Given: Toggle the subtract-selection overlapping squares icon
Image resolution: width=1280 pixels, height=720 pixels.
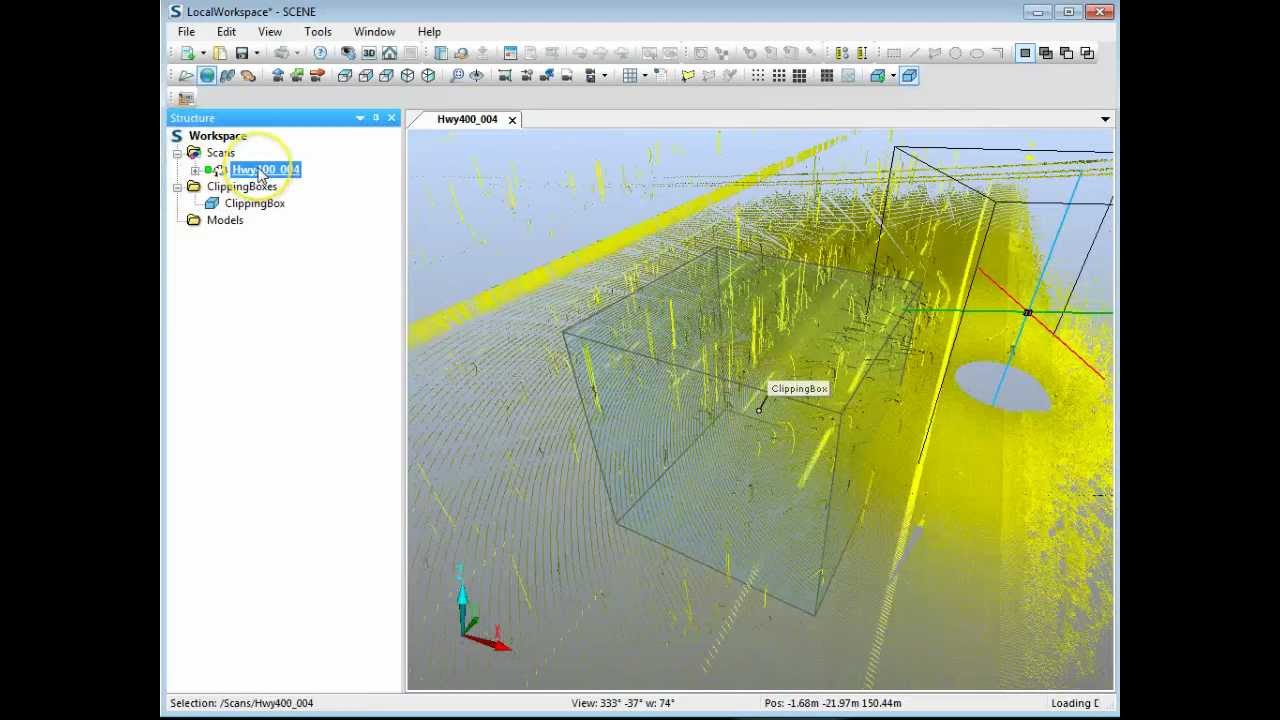Looking at the screenshot, I should pyautogui.click(x=1066, y=53).
